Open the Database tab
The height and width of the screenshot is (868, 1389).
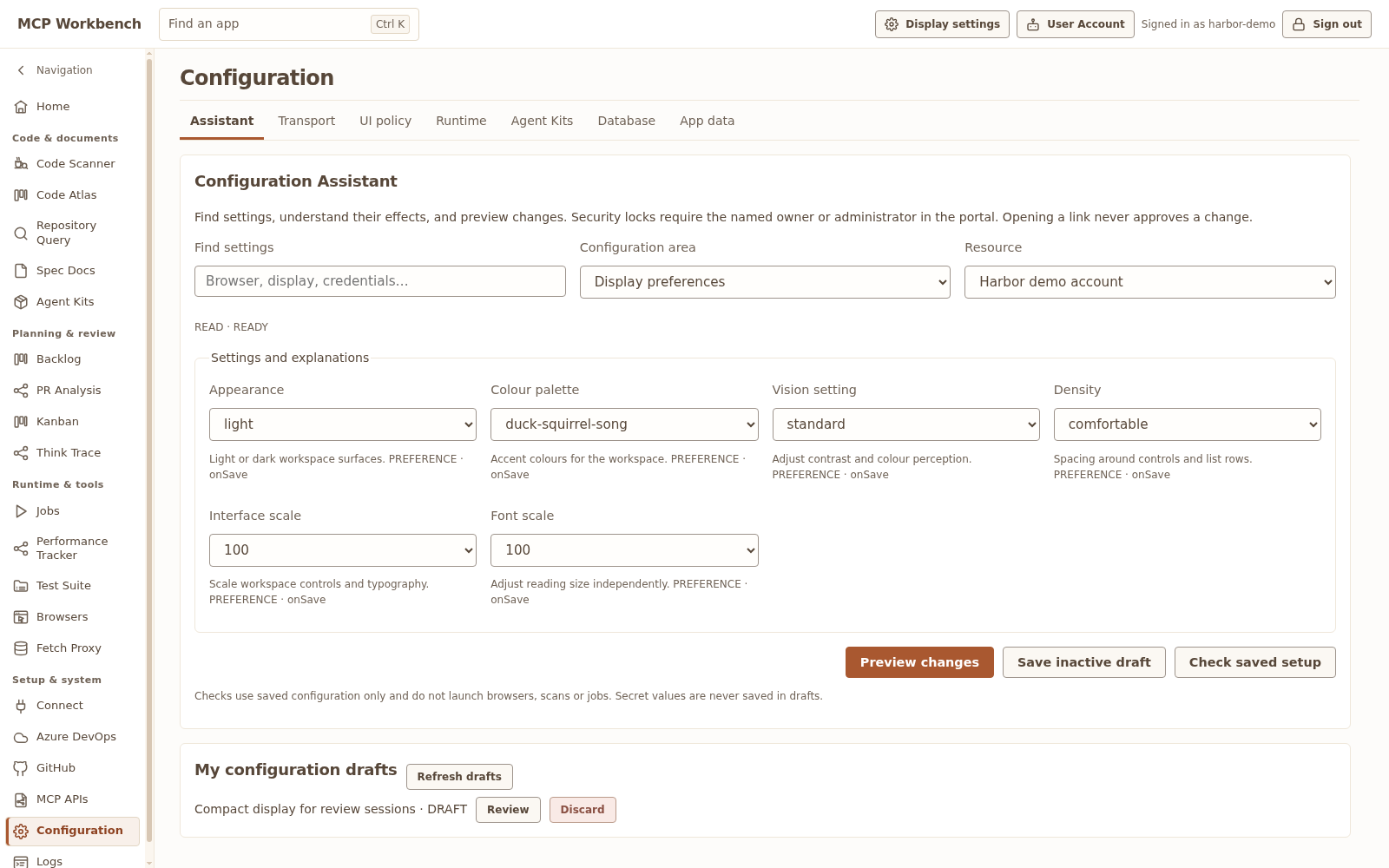[626, 121]
